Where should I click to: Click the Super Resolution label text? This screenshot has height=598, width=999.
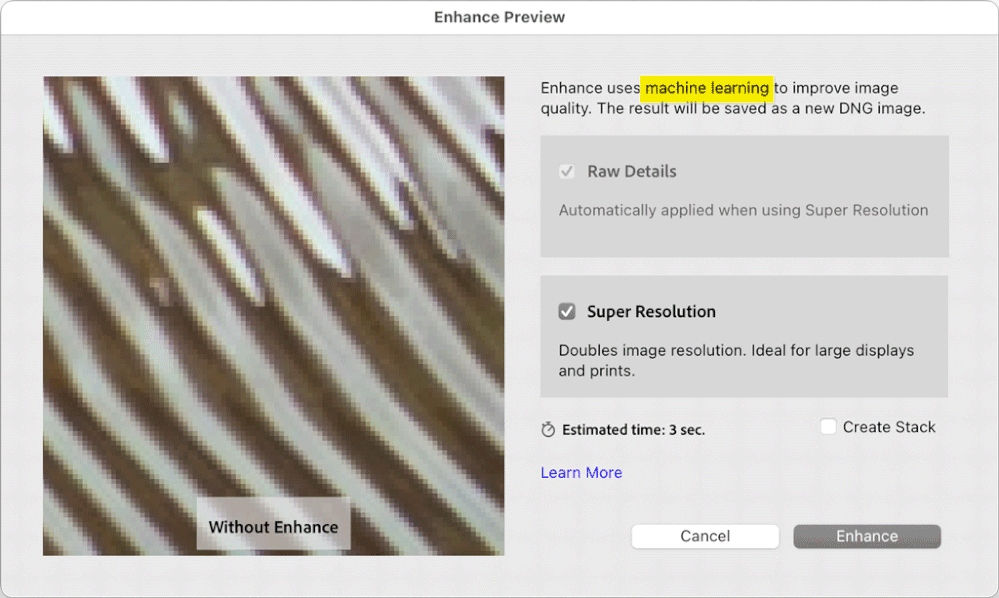tap(650, 311)
